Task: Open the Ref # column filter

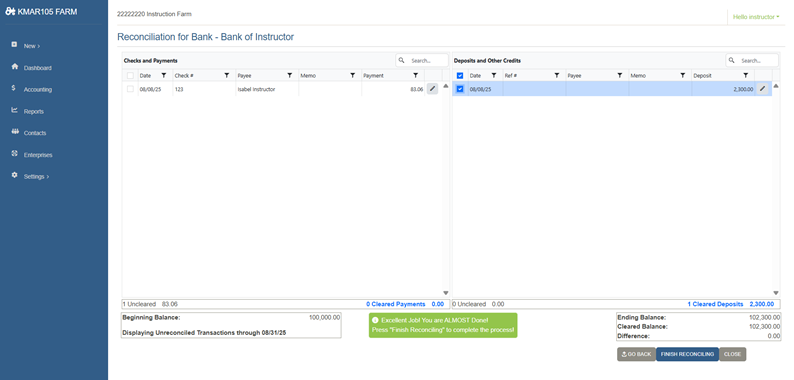Action: tap(557, 75)
